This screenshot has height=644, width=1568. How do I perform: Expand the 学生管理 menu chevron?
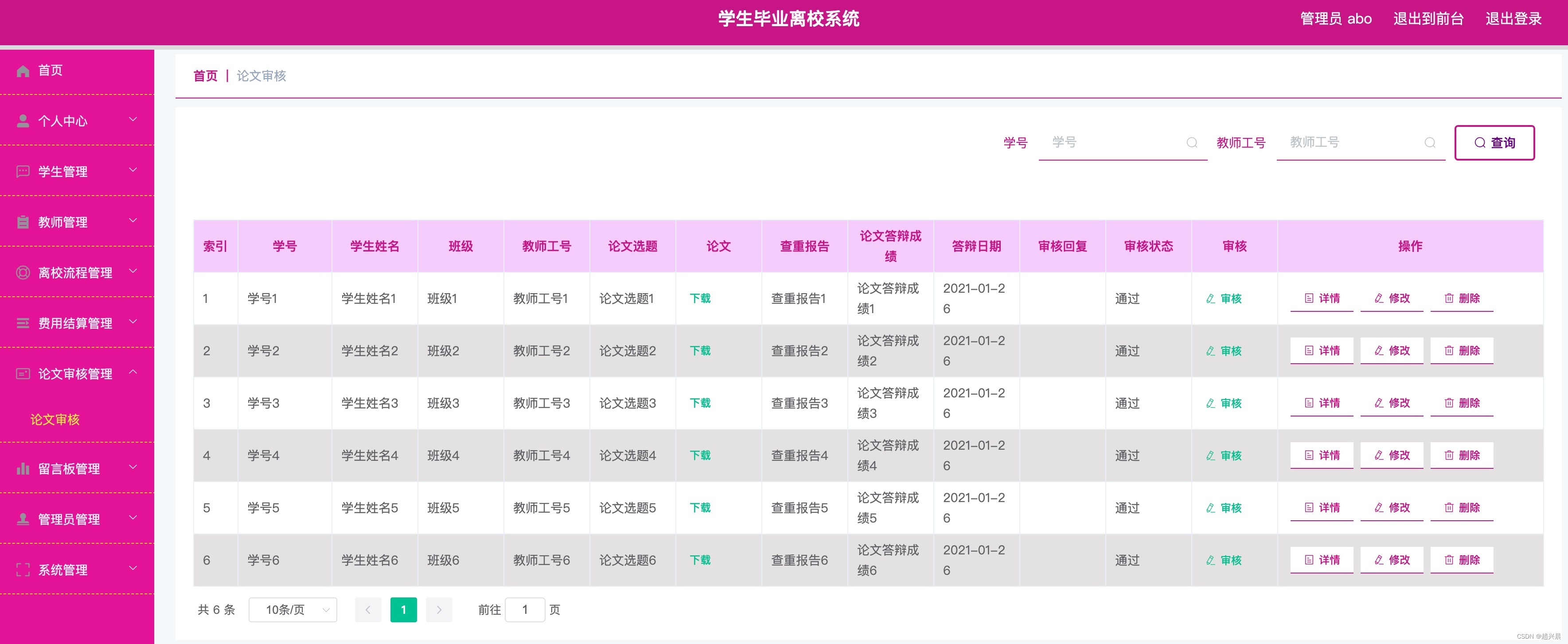point(133,170)
